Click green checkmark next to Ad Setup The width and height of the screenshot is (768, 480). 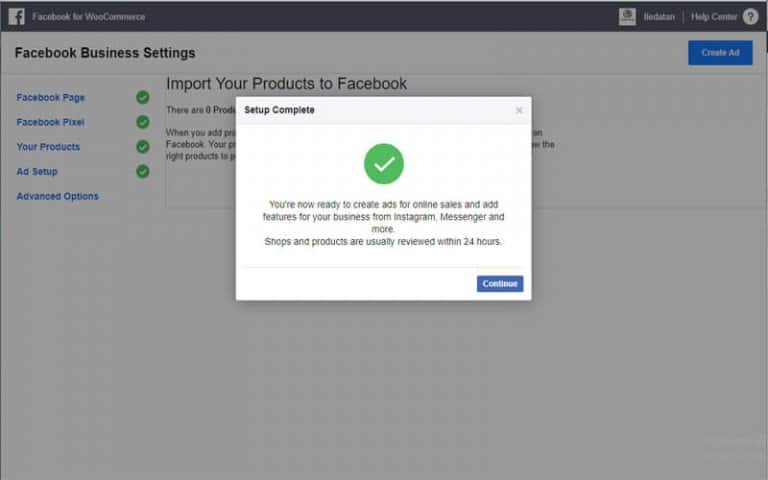point(143,171)
